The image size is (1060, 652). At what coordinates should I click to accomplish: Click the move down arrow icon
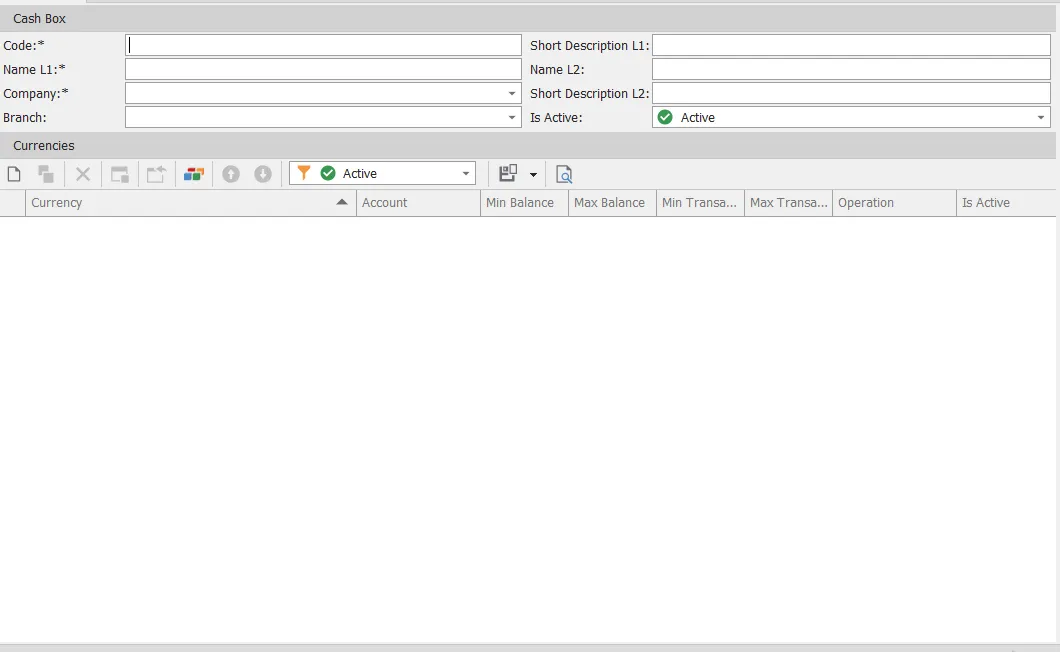click(x=263, y=174)
